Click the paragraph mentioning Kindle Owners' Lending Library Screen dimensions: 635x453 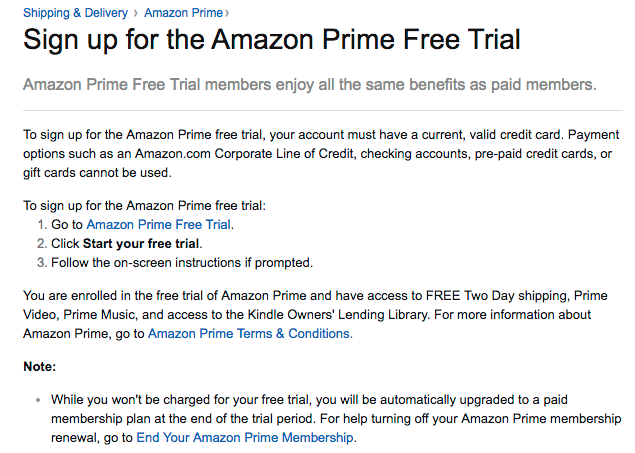tap(315, 315)
